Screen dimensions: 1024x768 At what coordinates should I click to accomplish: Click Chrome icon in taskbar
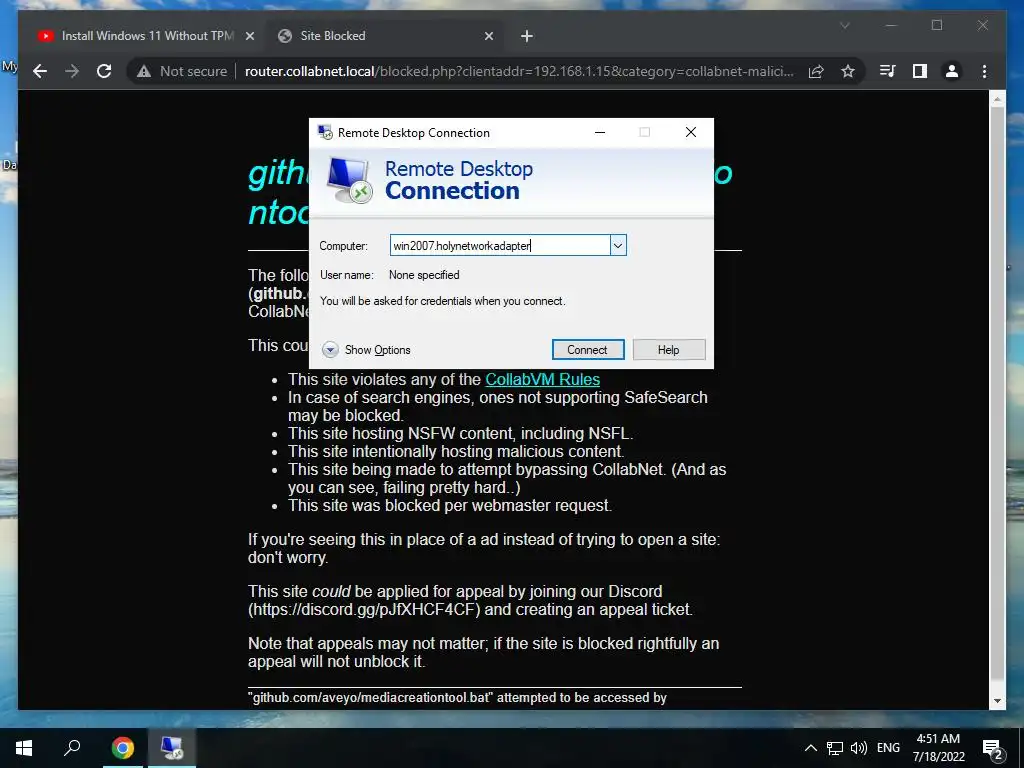pos(122,748)
